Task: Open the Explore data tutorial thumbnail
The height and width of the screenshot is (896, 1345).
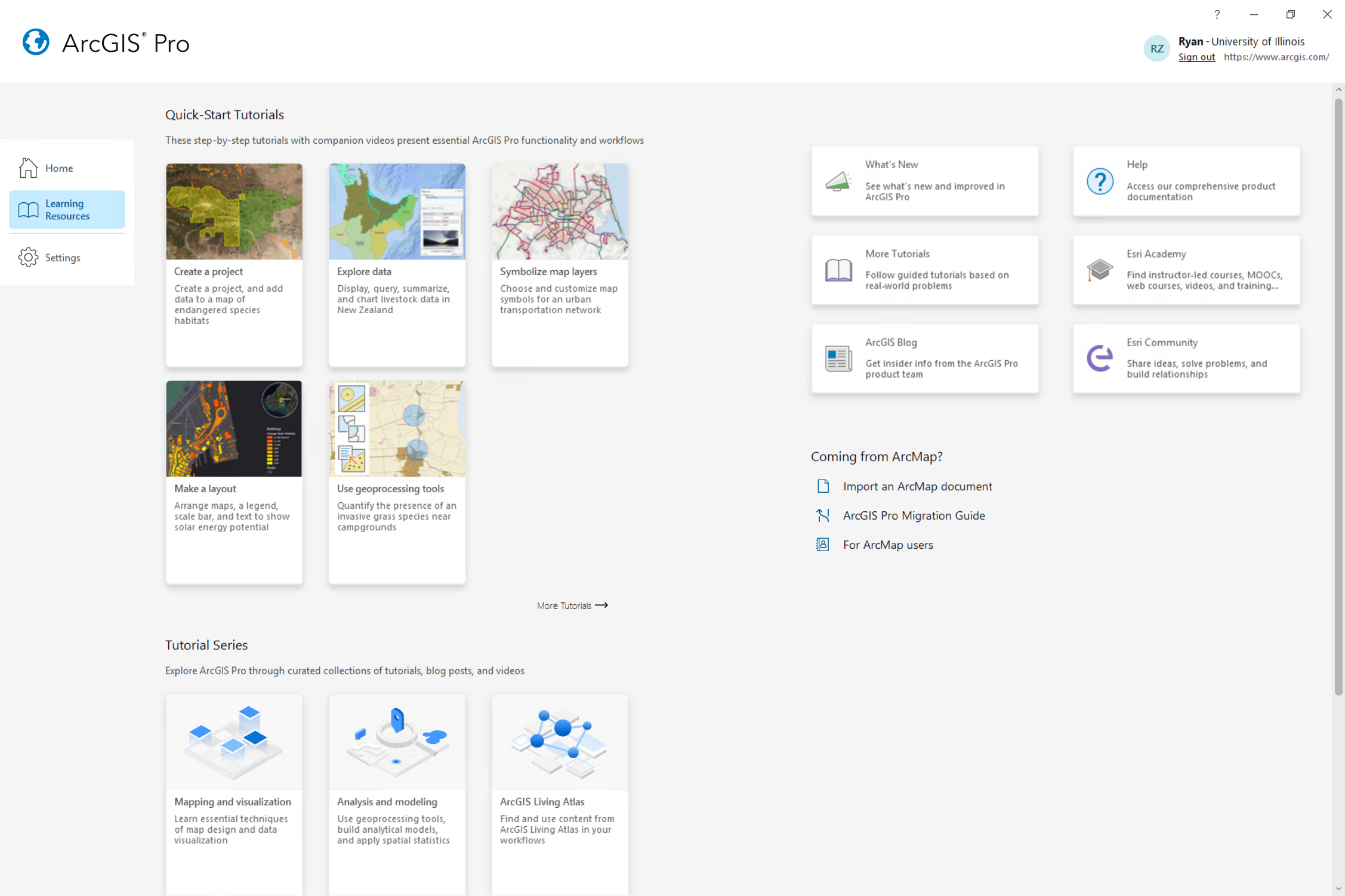Action: 397,211
